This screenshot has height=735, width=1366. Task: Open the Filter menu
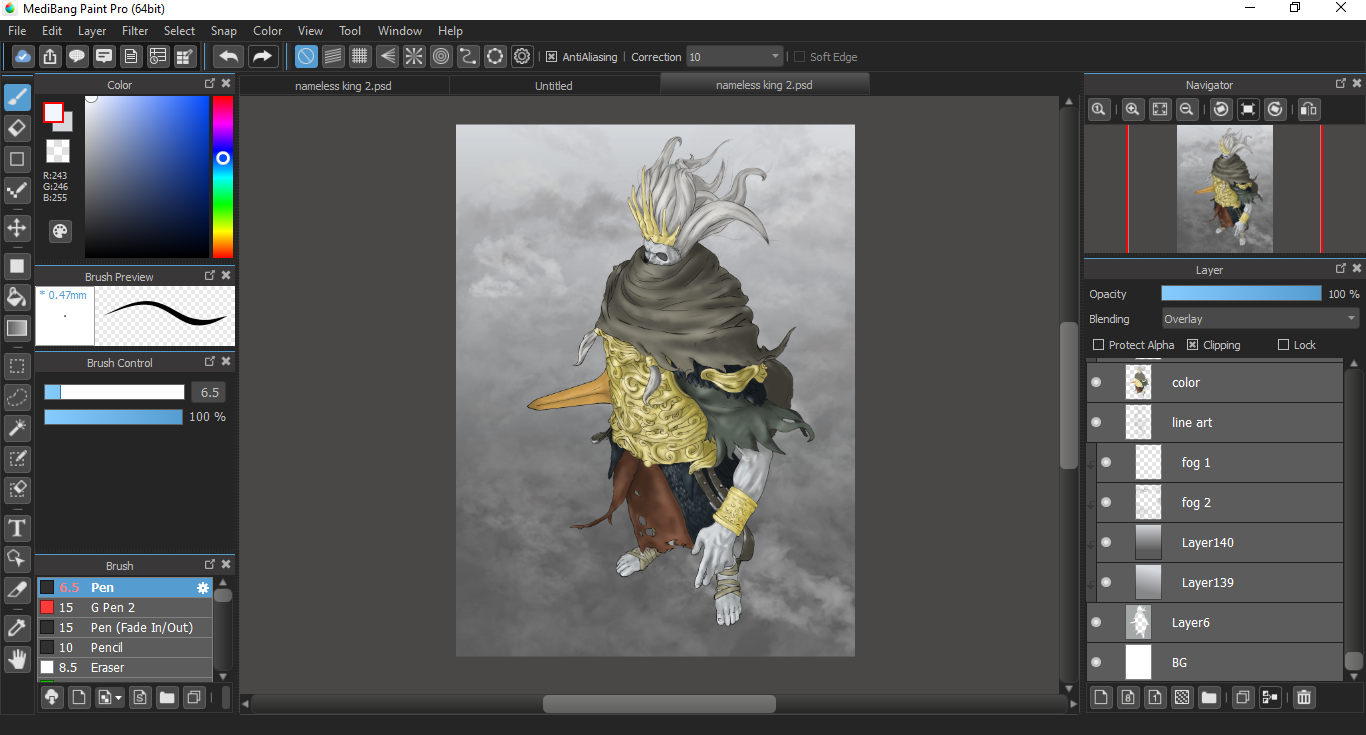tap(135, 31)
